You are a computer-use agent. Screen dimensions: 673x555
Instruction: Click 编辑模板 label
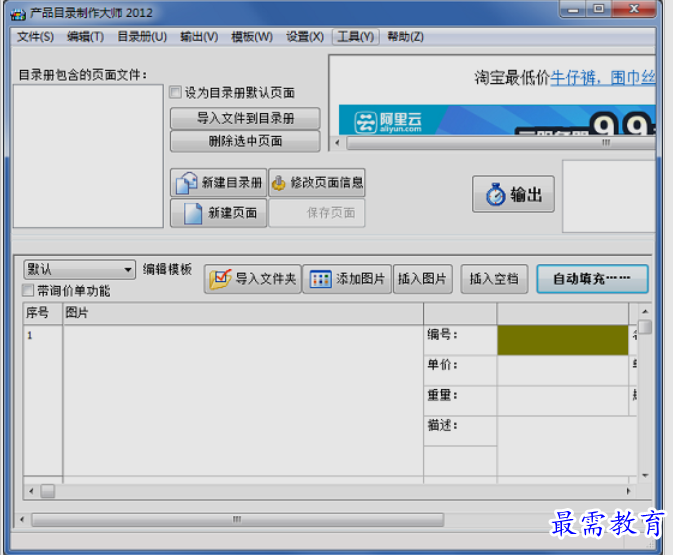point(167,270)
